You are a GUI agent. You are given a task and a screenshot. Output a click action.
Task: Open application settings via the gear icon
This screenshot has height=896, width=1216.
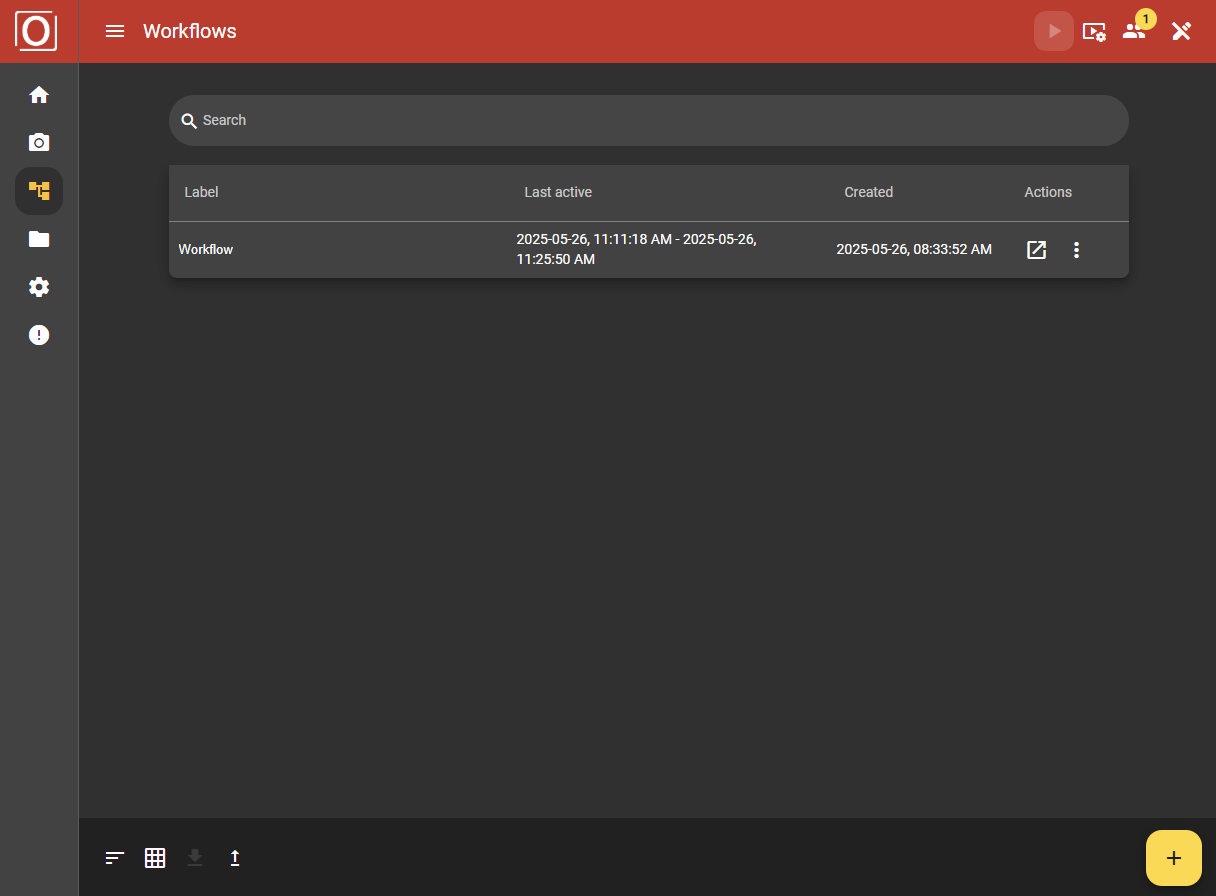38,286
